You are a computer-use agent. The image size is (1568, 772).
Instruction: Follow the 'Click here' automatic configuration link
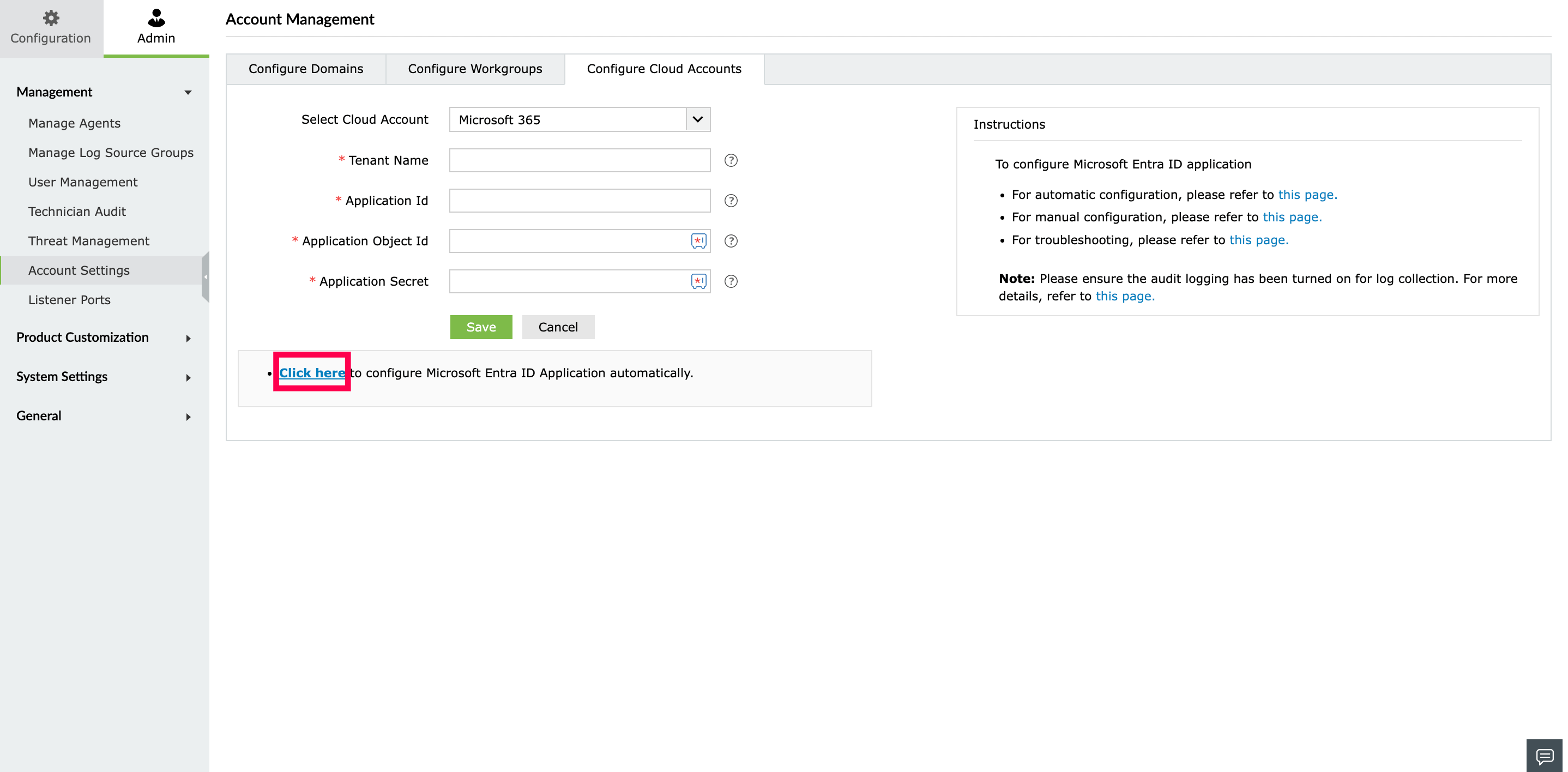[x=312, y=372]
